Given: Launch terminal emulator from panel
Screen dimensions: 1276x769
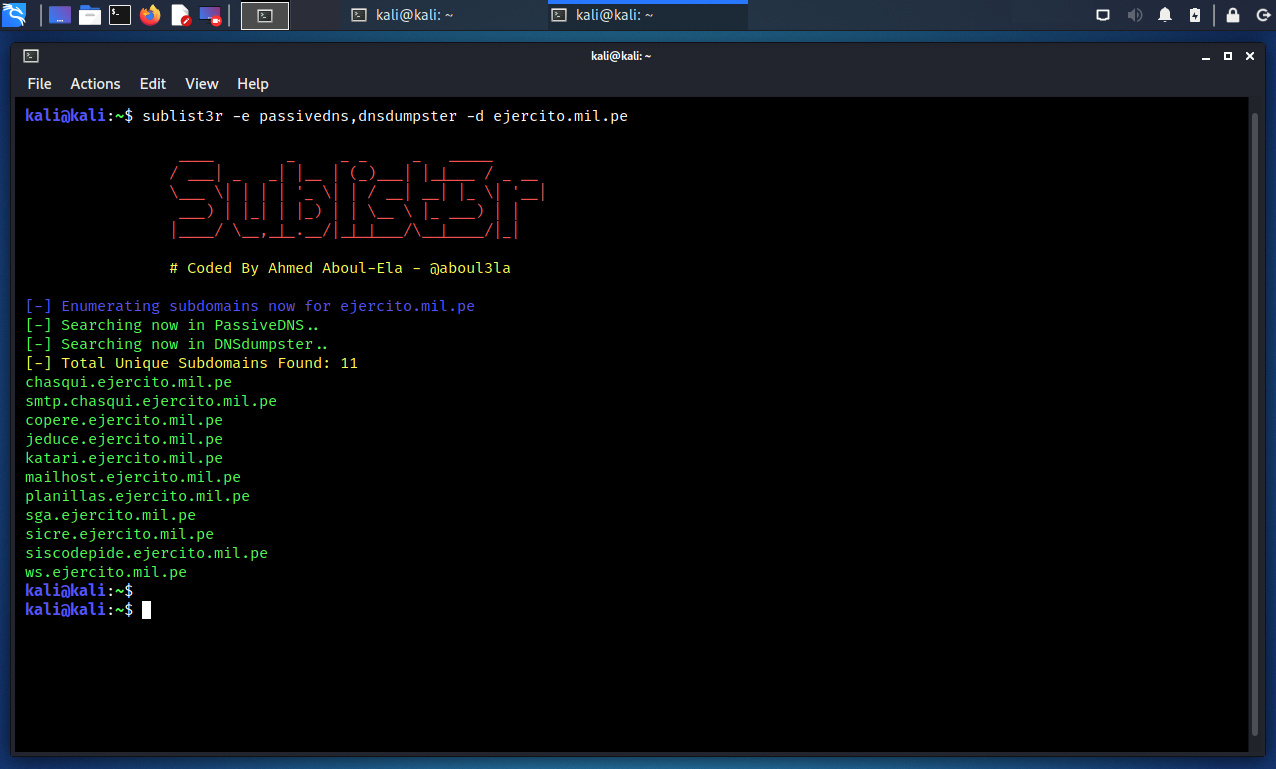Looking at the screenshot, I should click(x=120, y=15).
